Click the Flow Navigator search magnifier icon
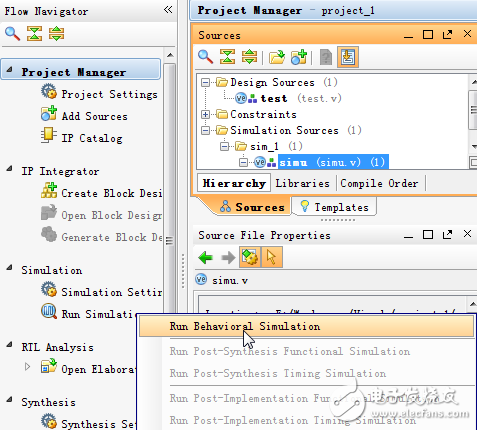This screenshot has width=477, height=430. (12, 34)
